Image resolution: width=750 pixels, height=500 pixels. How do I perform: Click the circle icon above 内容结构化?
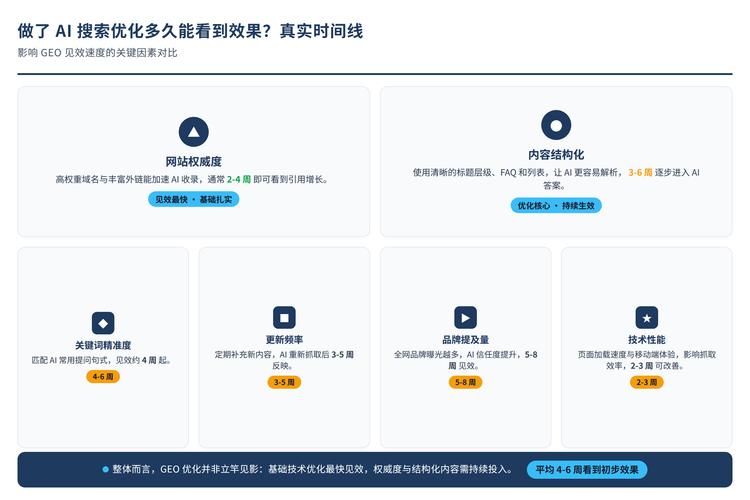[x=556, y=125]
